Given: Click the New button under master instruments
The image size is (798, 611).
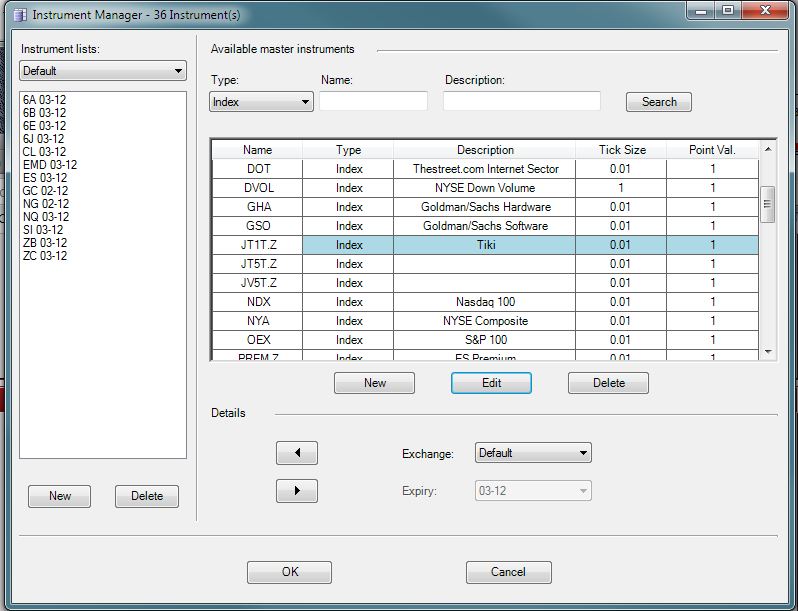Looking at the screenshot, I should point(374,383).
